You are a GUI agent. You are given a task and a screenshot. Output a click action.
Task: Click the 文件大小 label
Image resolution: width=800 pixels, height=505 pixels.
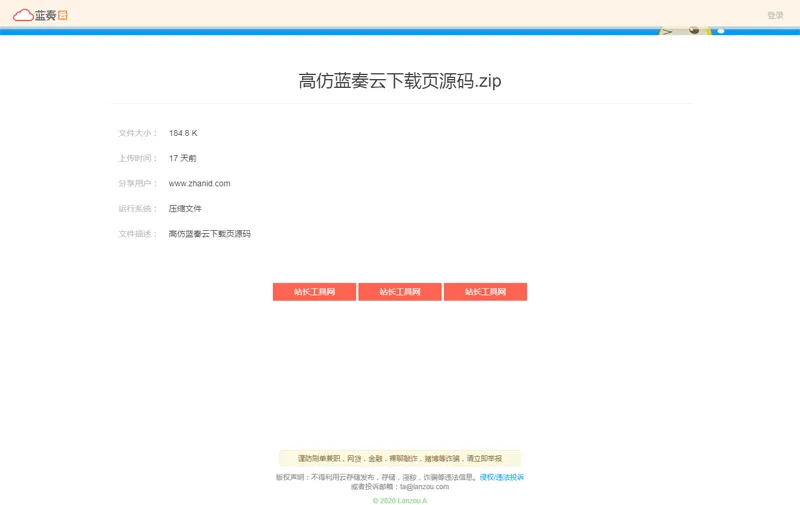tap(137, 133)
